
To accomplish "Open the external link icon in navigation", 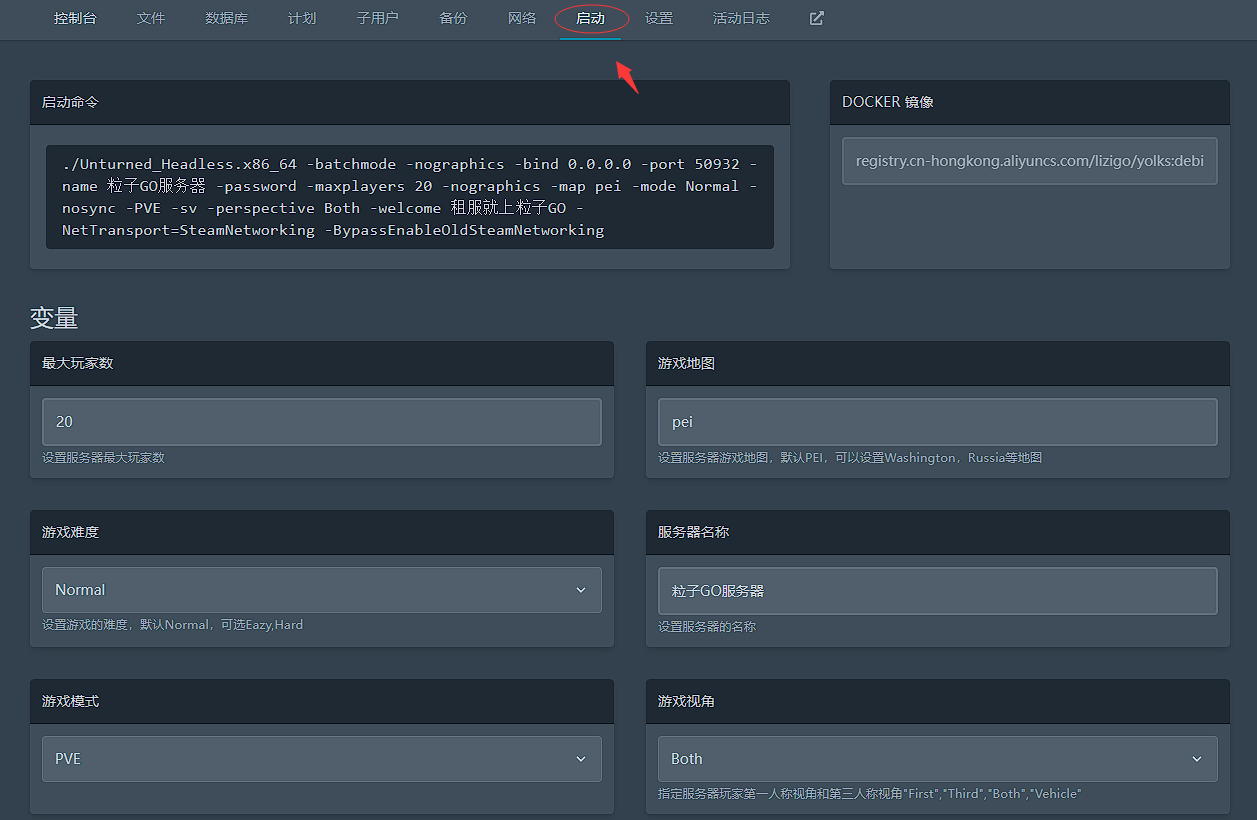I will click(817, 18).
